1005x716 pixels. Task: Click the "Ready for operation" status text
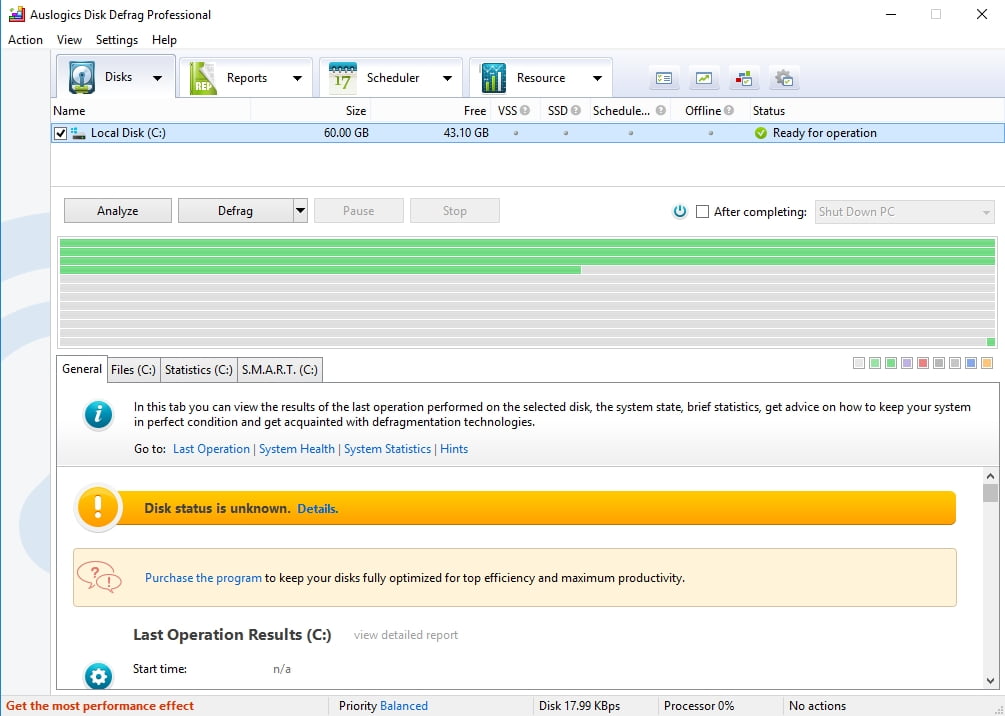coord(825,133)
